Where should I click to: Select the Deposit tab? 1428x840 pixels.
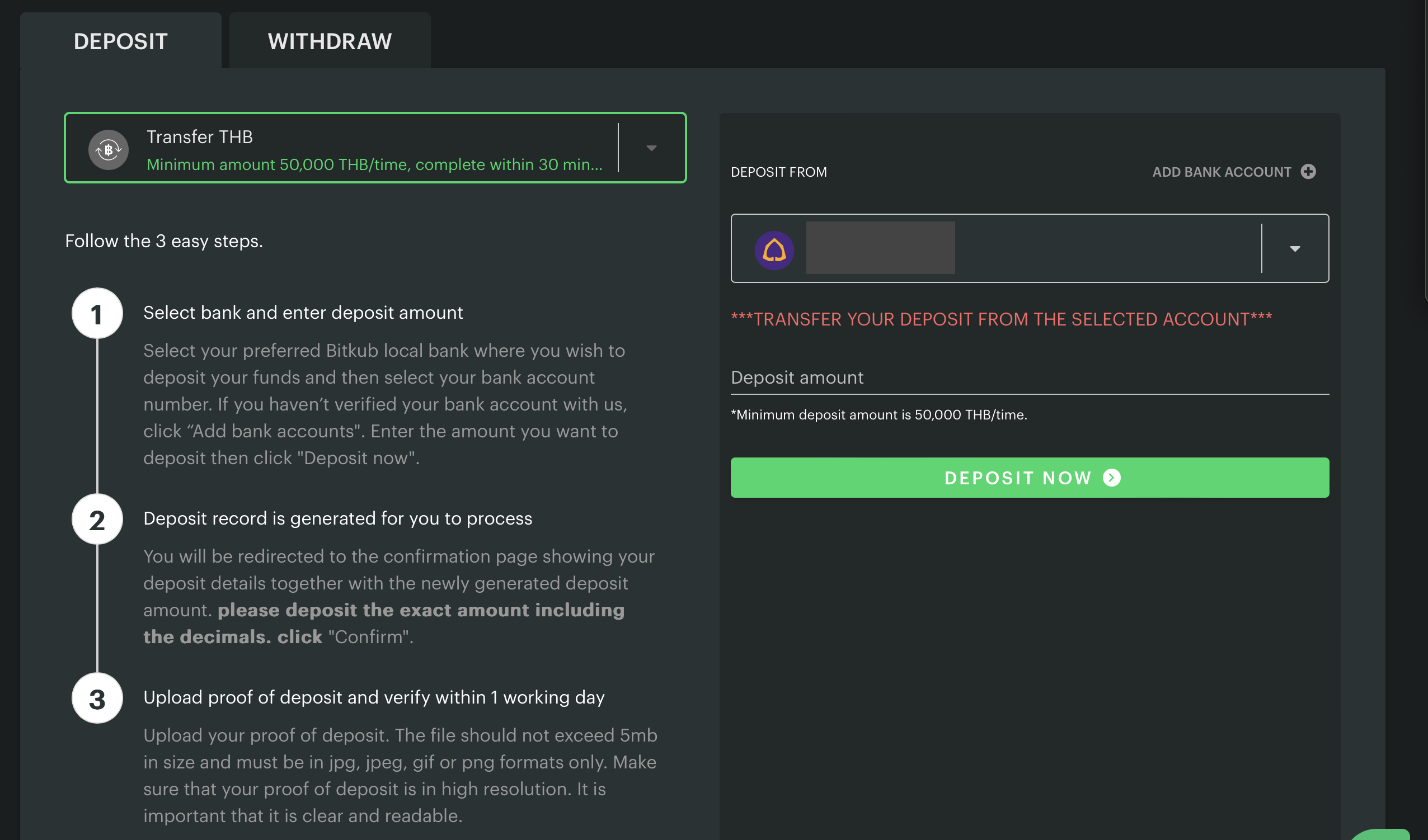click(x=120, y=41)
